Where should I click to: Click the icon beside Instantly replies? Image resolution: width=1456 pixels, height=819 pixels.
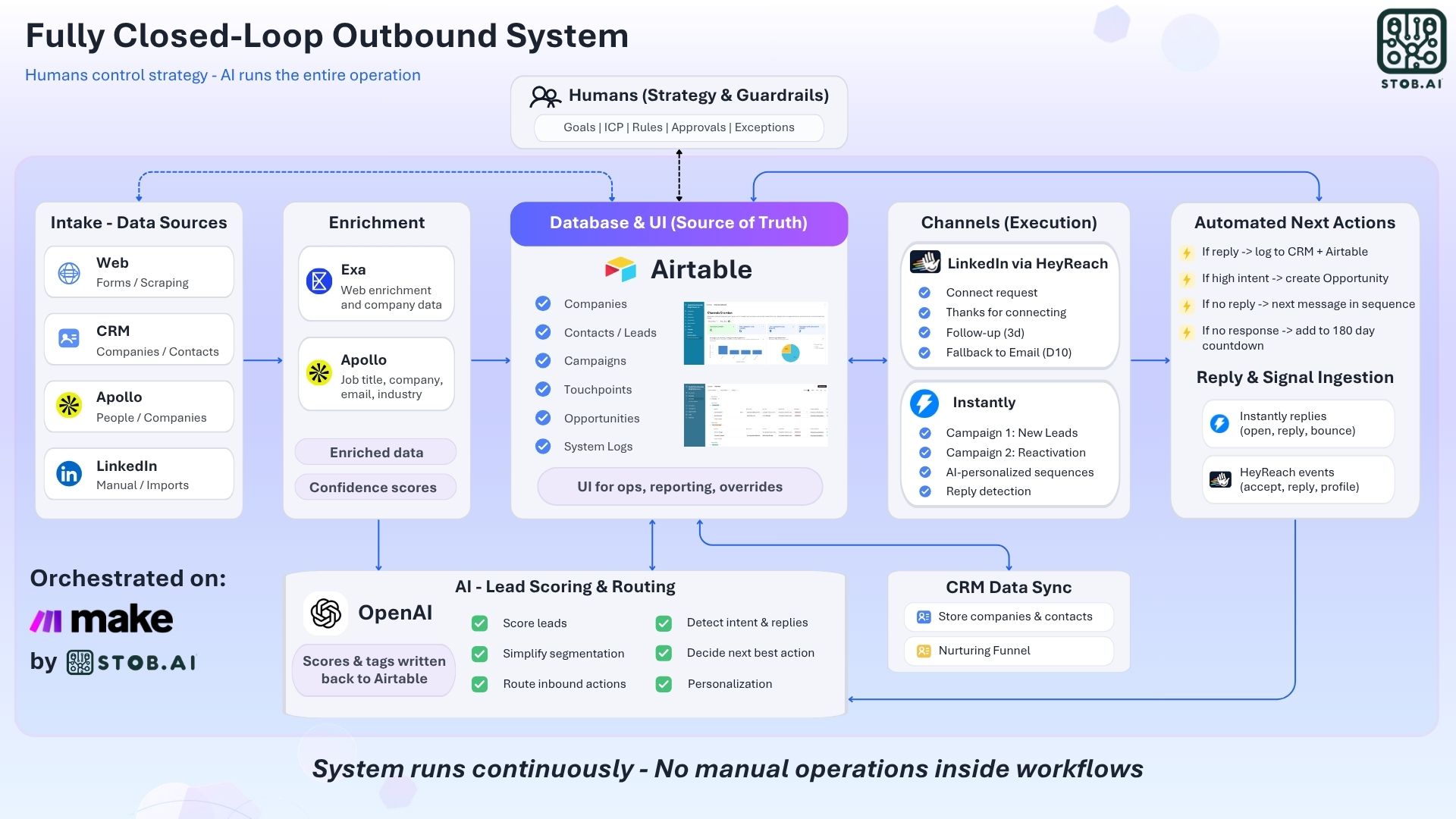coord(1219,423)
